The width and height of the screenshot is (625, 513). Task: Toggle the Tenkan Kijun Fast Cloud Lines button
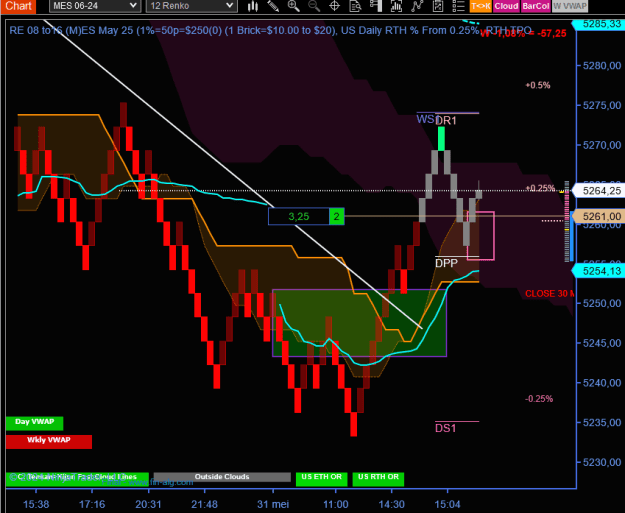click(77, 479)
